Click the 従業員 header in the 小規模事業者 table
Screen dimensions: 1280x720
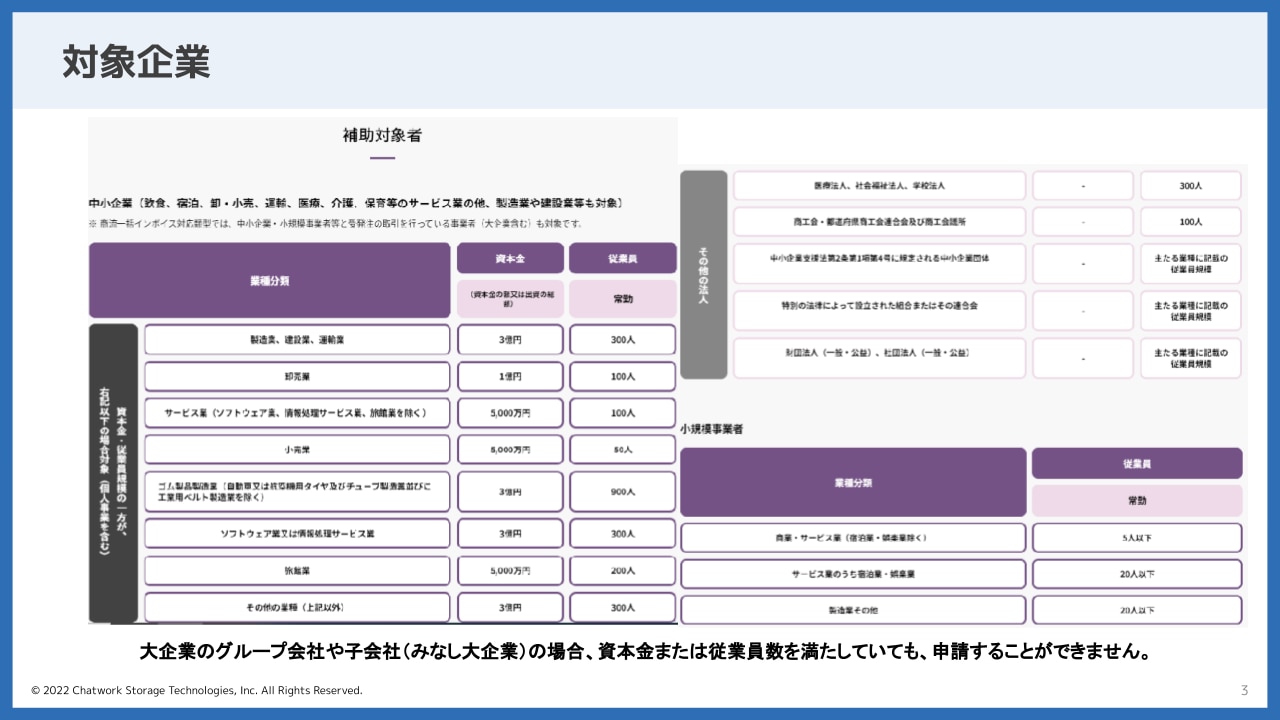(1137, 464)
